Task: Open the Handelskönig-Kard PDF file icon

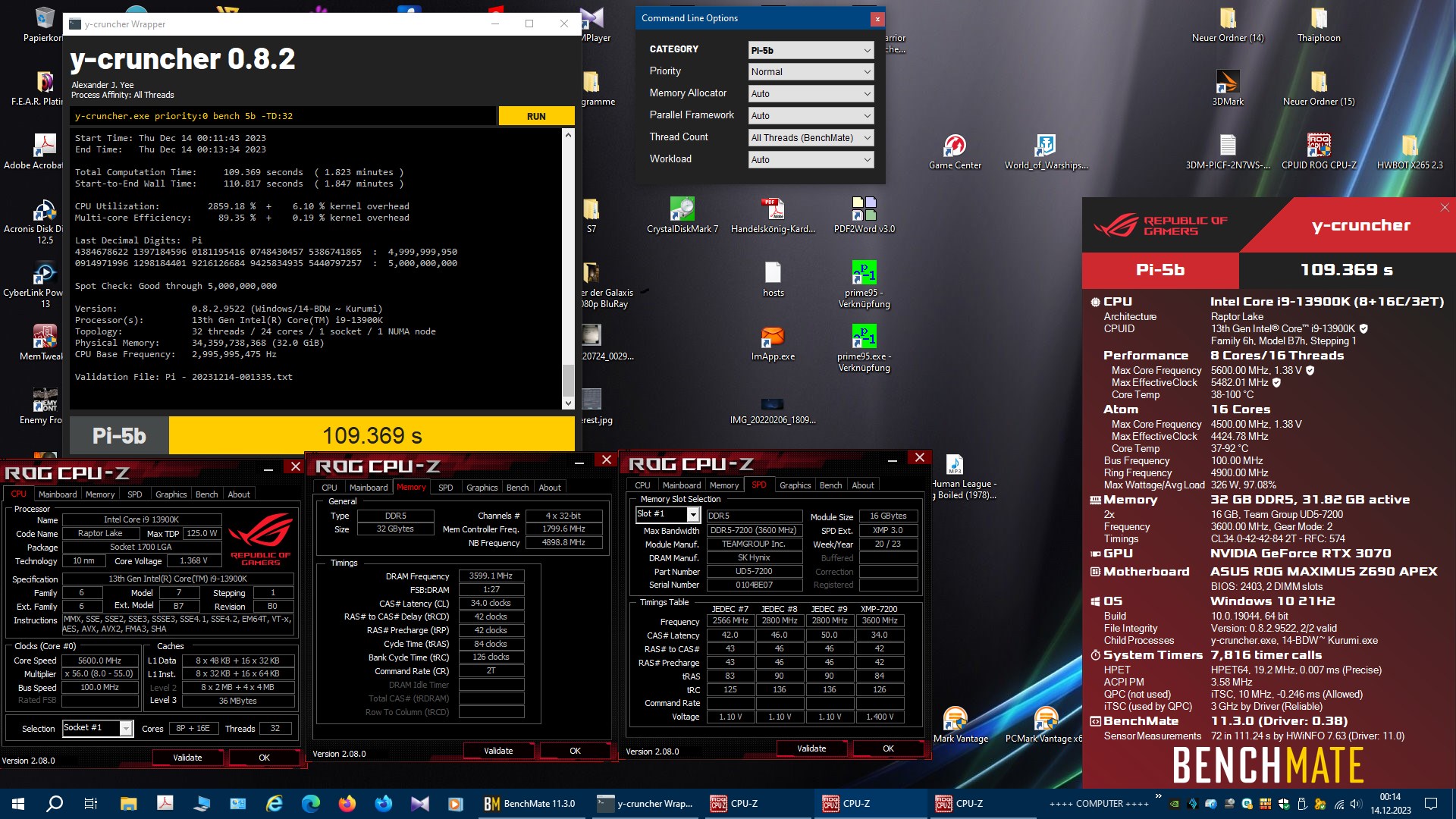Action: tap(773, 215)
